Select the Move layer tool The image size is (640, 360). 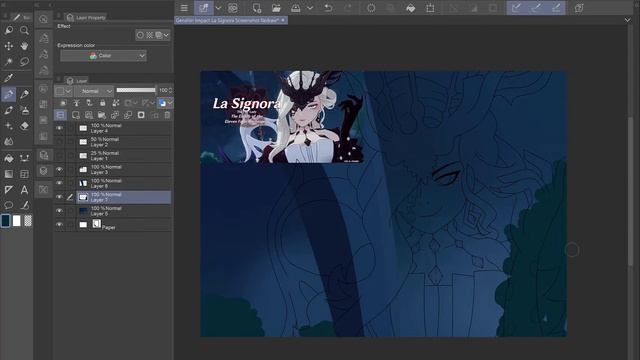[9, 46]
